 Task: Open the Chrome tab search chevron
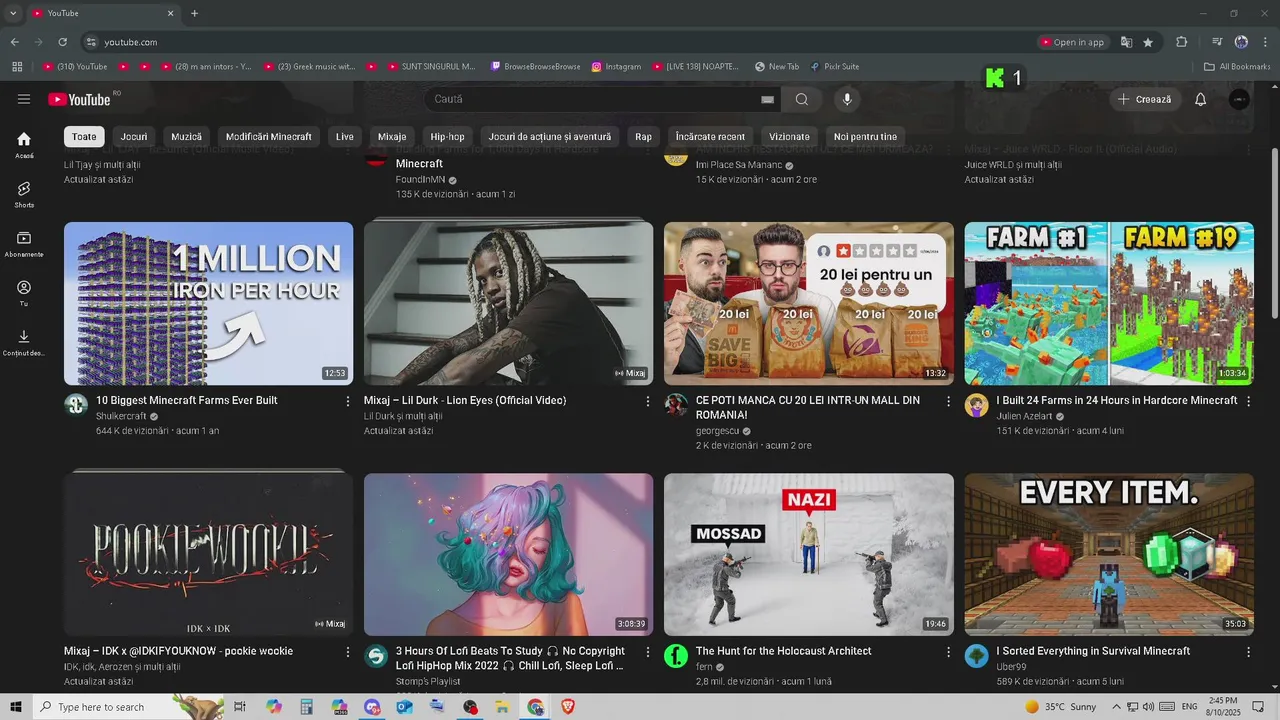[13, 13]
